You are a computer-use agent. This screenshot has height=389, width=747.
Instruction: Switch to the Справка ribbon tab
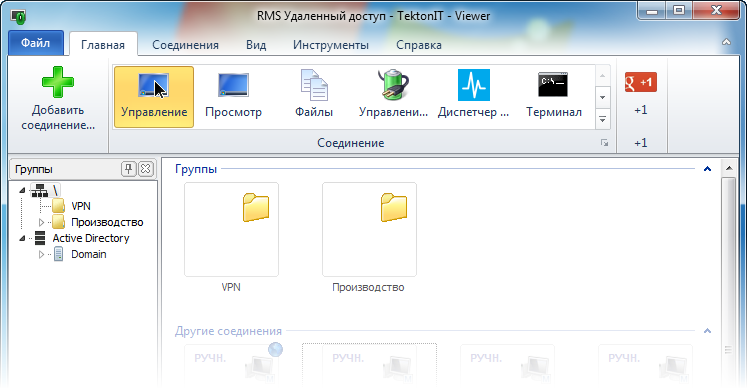(x=419, y=45)
